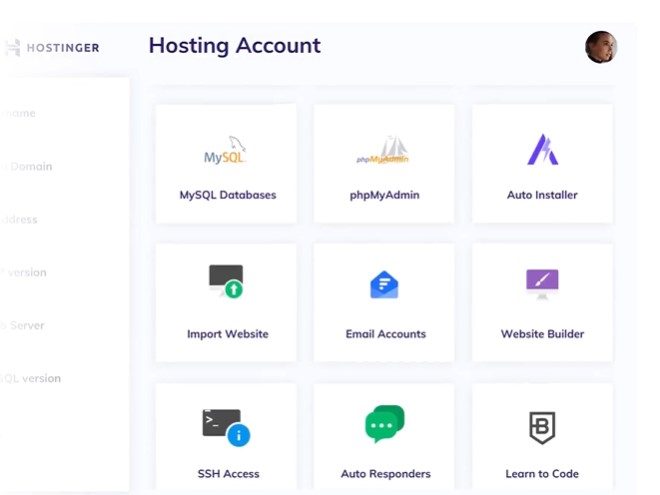The width and height of the screenshot is (660, 495).
Task: Open the SSH Access terminal icon
Action: click(x=226, y=427)
